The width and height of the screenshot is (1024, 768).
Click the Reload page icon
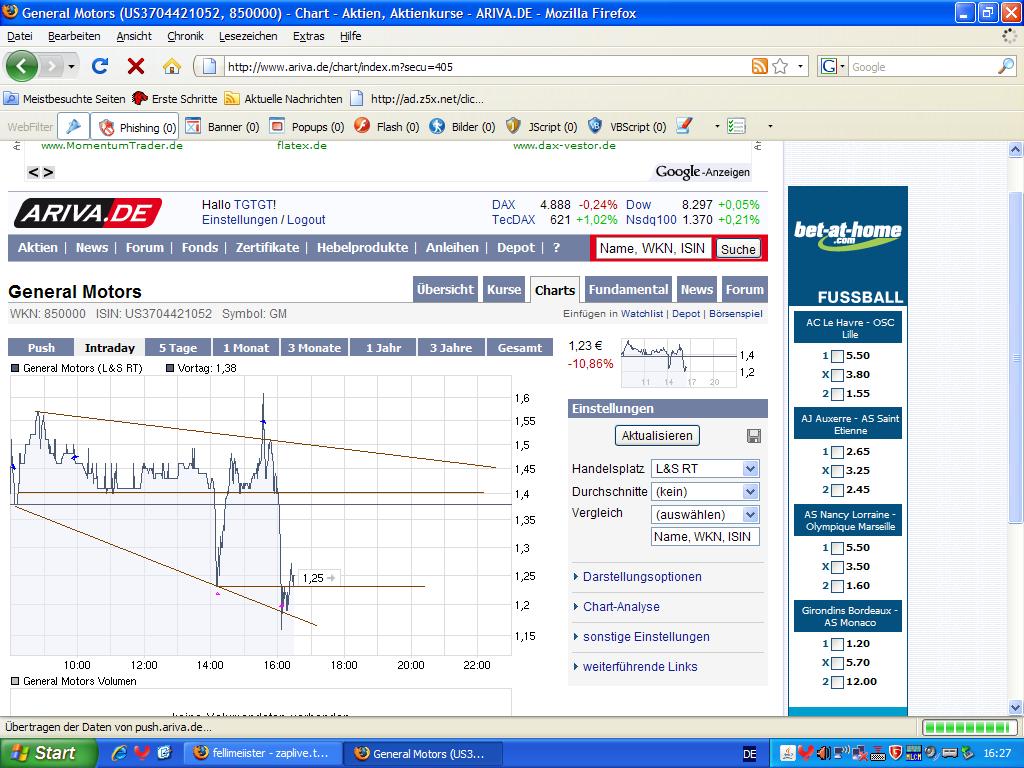100,66
